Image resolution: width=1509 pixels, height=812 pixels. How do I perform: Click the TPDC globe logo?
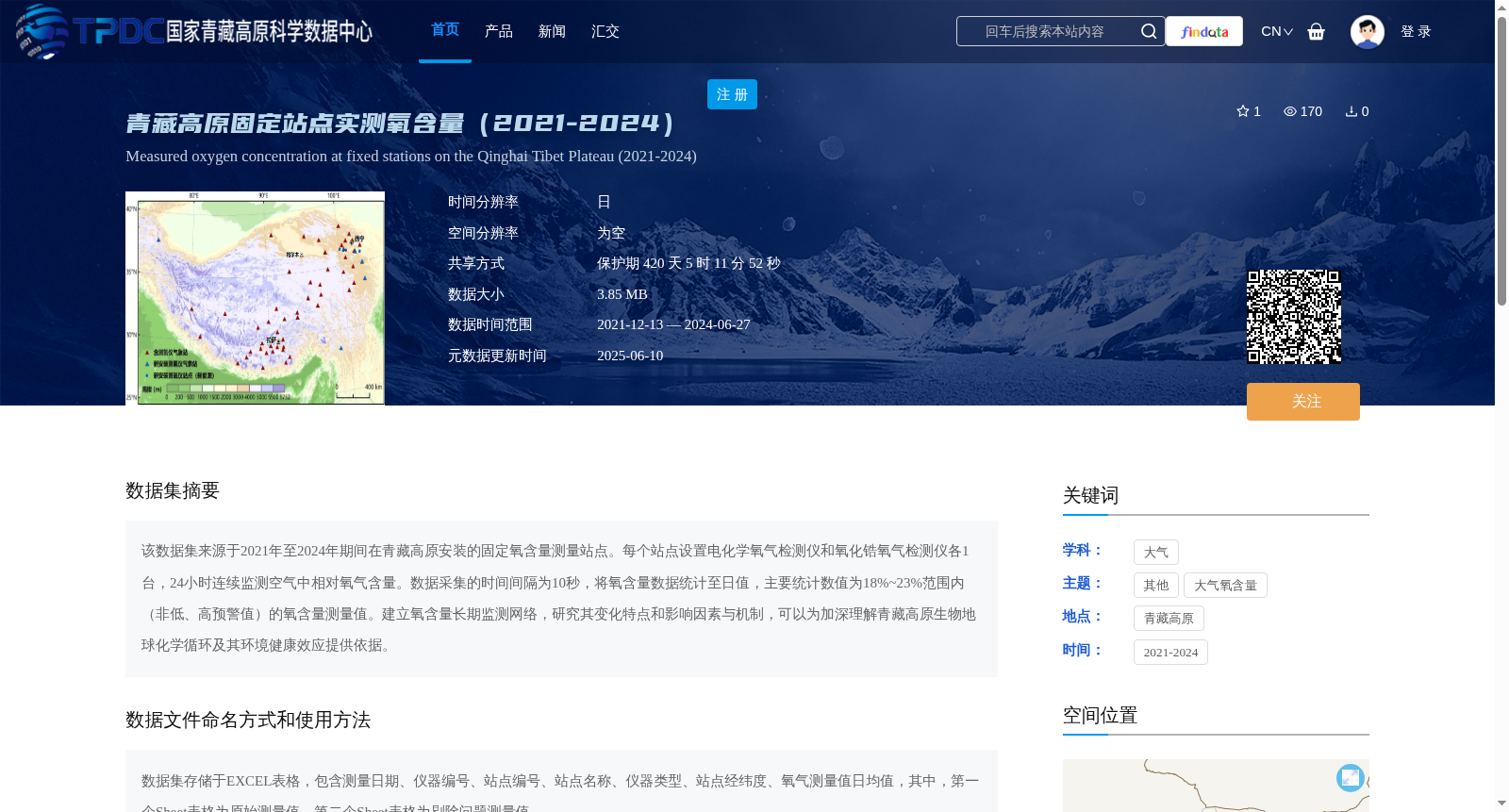click(42, 31)
